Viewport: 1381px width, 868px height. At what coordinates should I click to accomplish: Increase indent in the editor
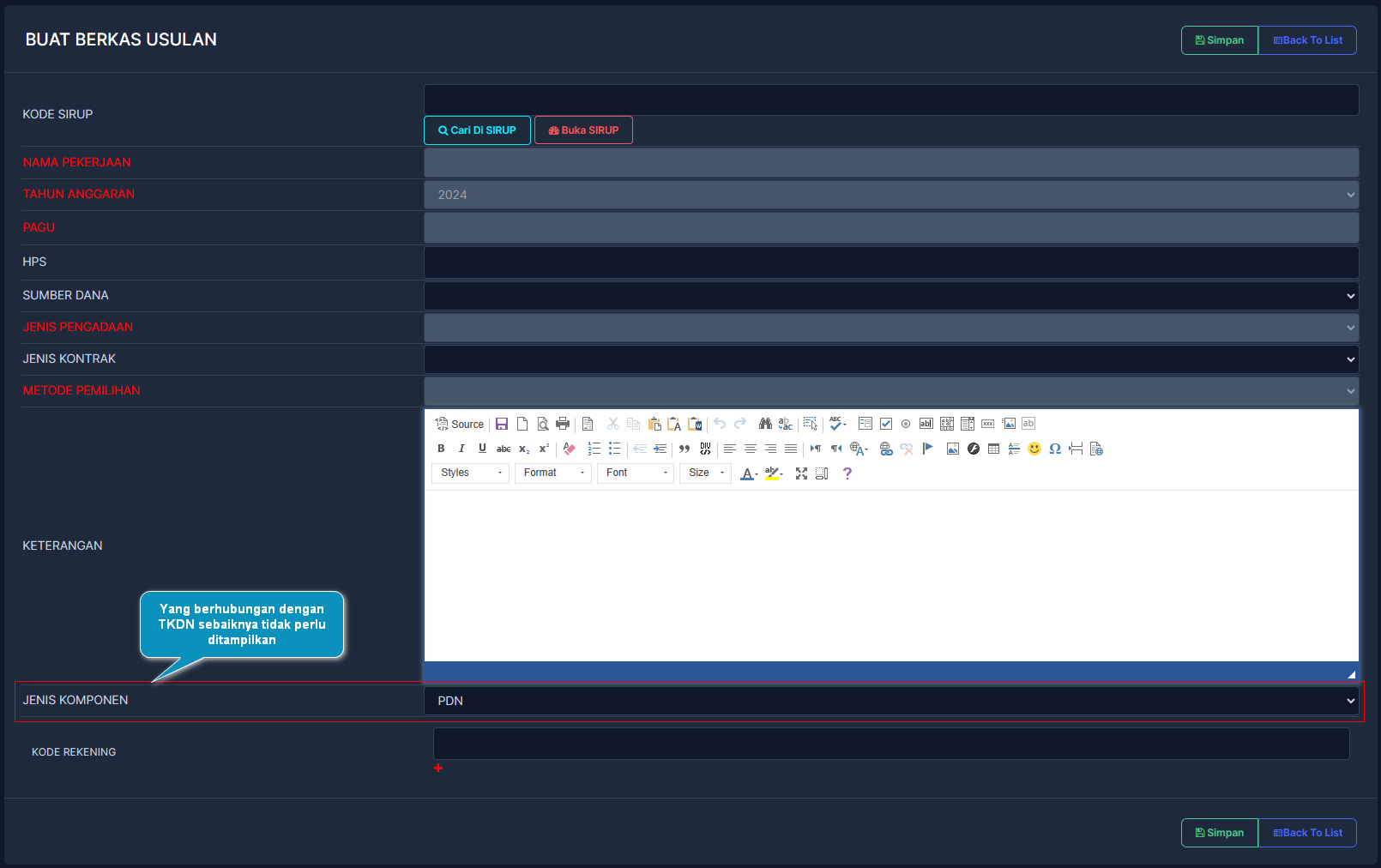(x=660, y=449)
